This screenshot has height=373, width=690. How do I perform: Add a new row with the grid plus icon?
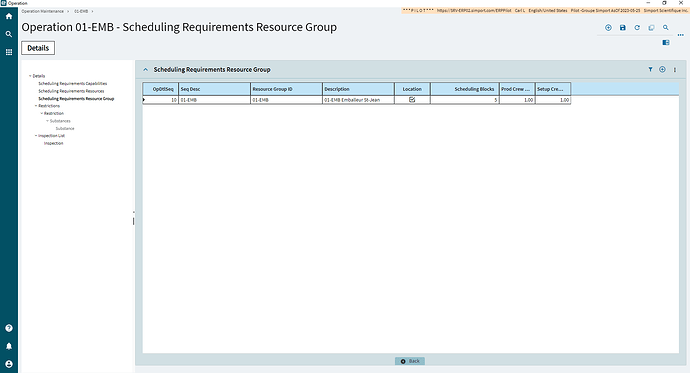click(x=662, y=69)
